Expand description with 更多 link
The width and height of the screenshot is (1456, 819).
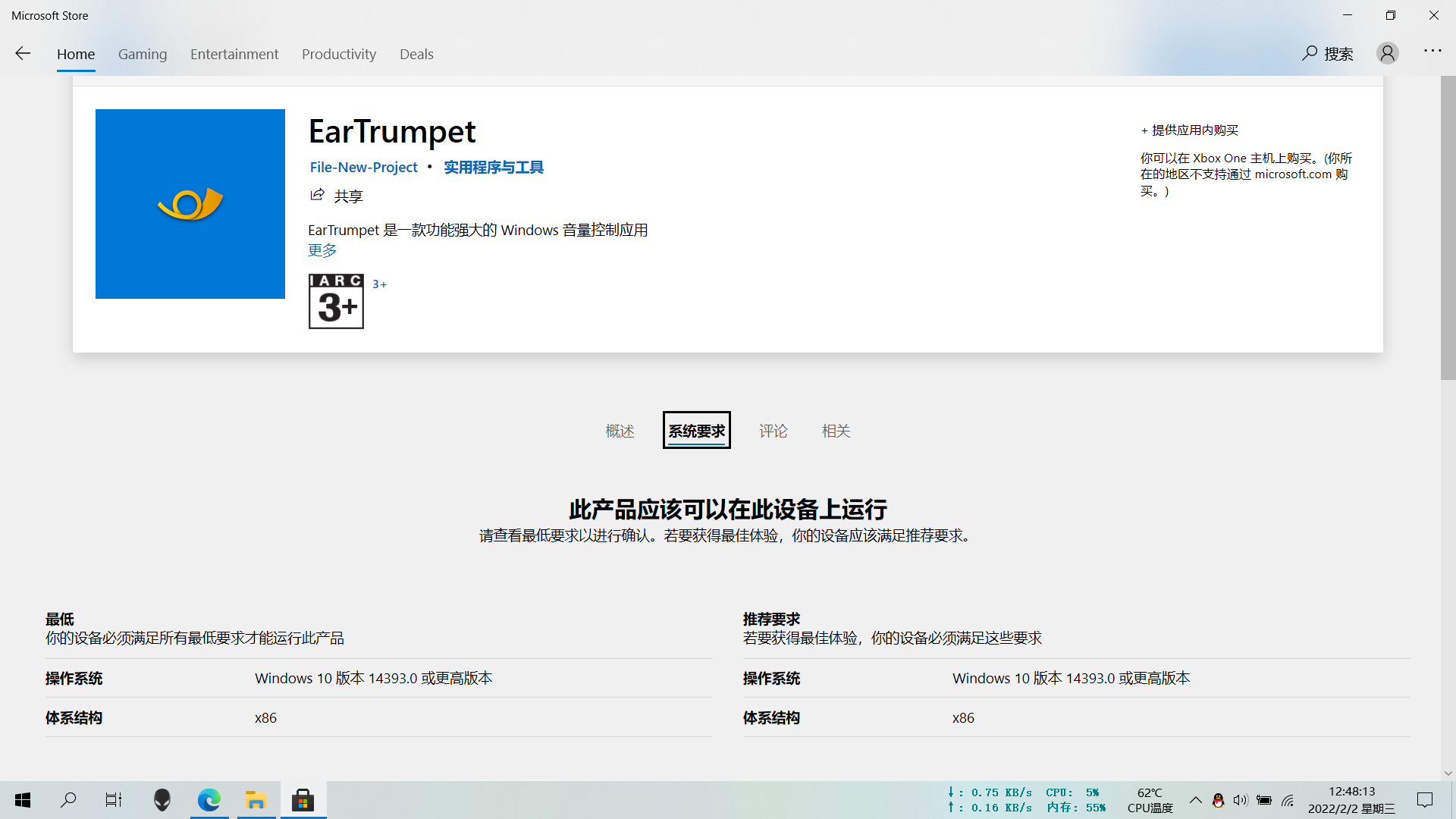(x=322, y=250)
